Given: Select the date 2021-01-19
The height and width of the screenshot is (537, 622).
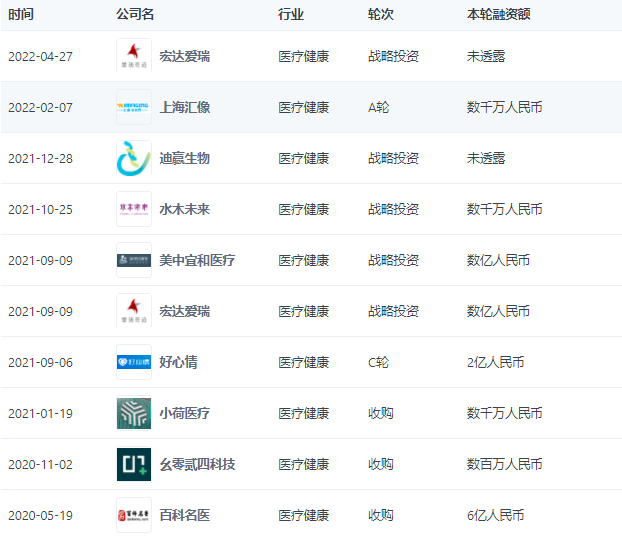Looking at the screenshot, I should click(x=40, y=414).
